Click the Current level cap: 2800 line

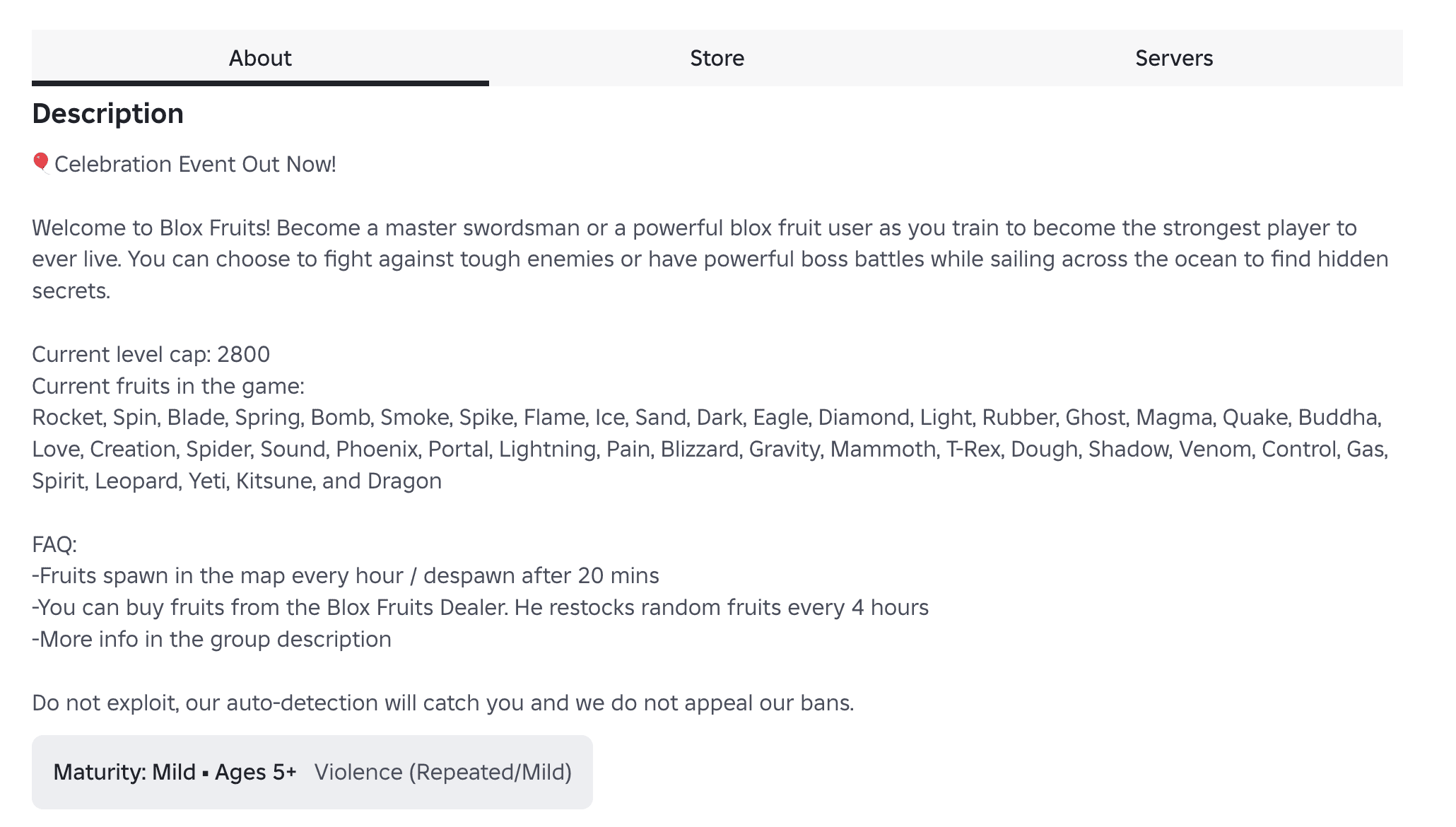[x=151, y=354]
